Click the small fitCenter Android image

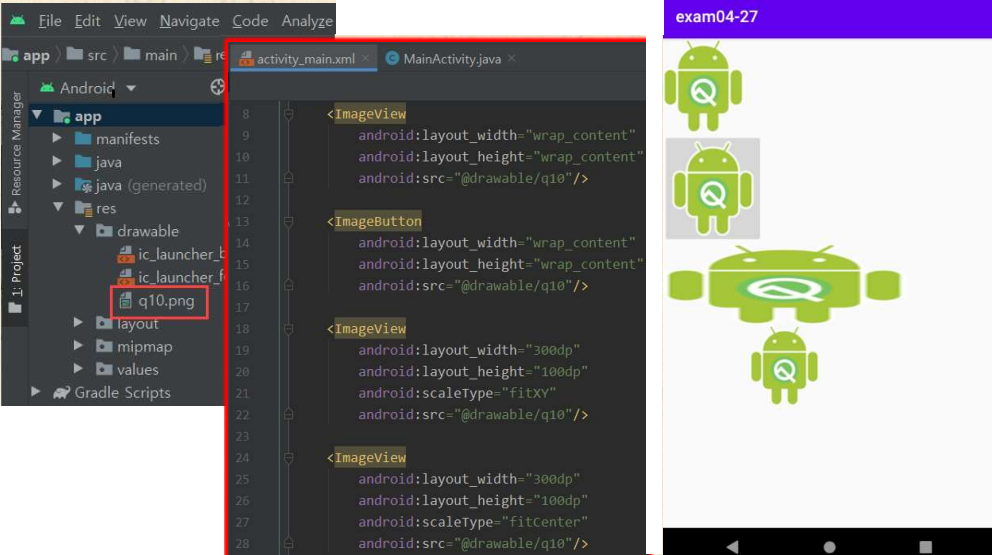coord(784,366)
